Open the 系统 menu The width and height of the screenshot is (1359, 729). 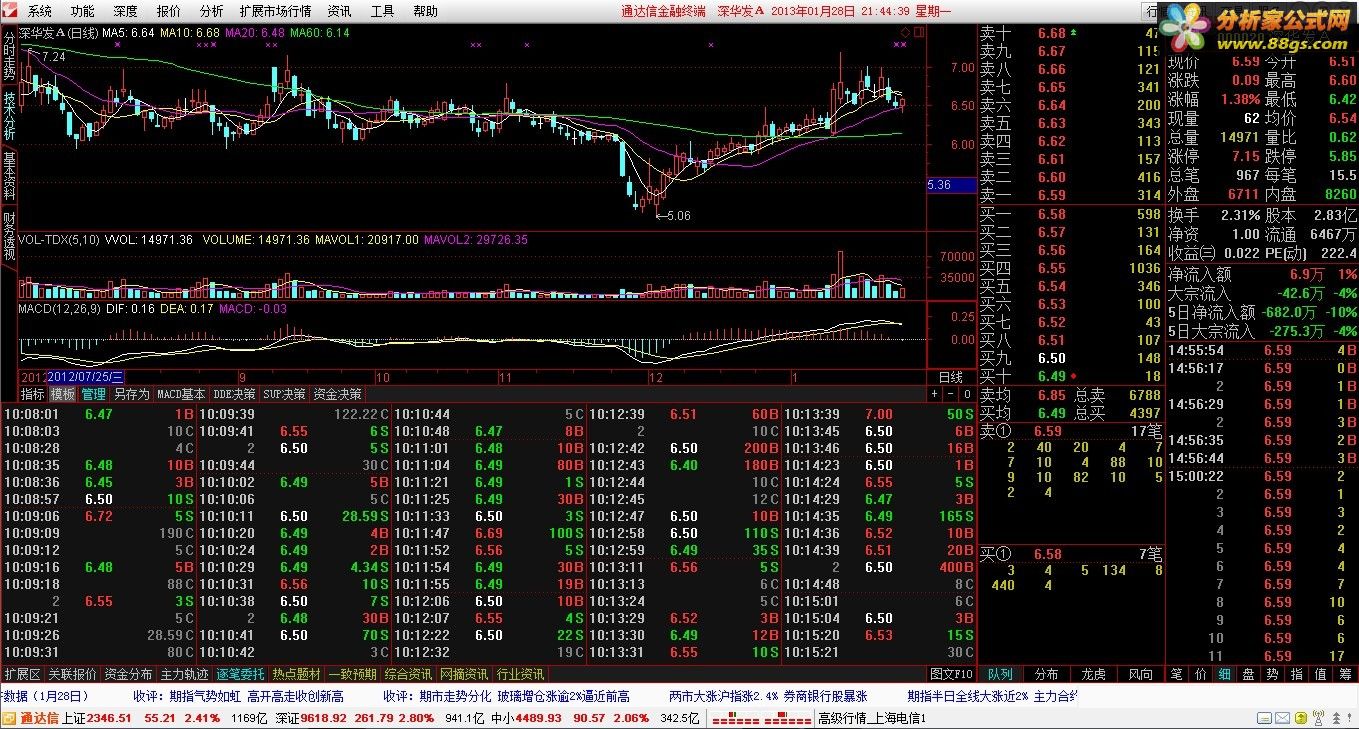(x=40, y=11)
